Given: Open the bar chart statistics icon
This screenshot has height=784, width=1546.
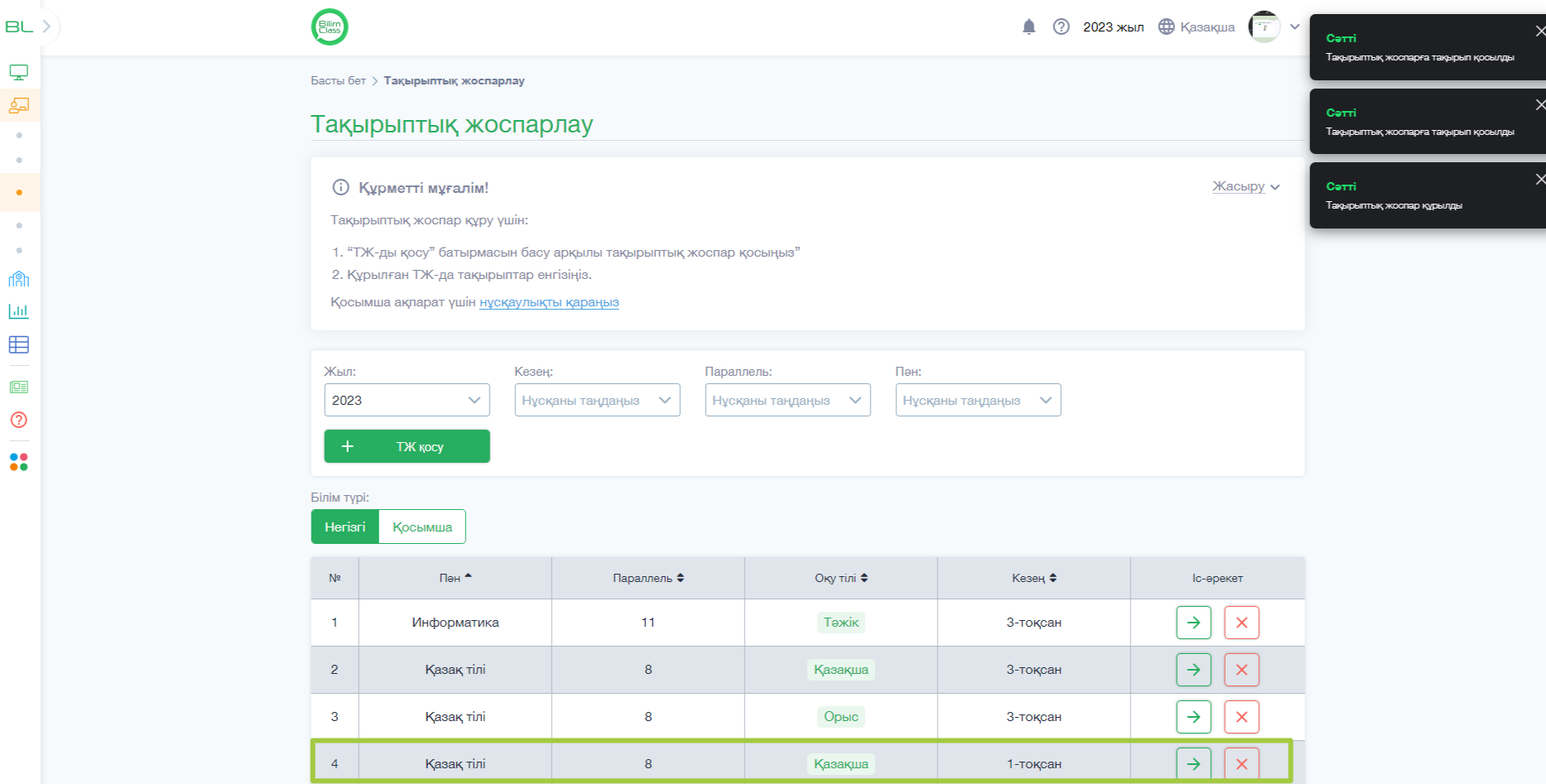Looking at the screenshot, I should pyautogui.click(x=19, y=311).
